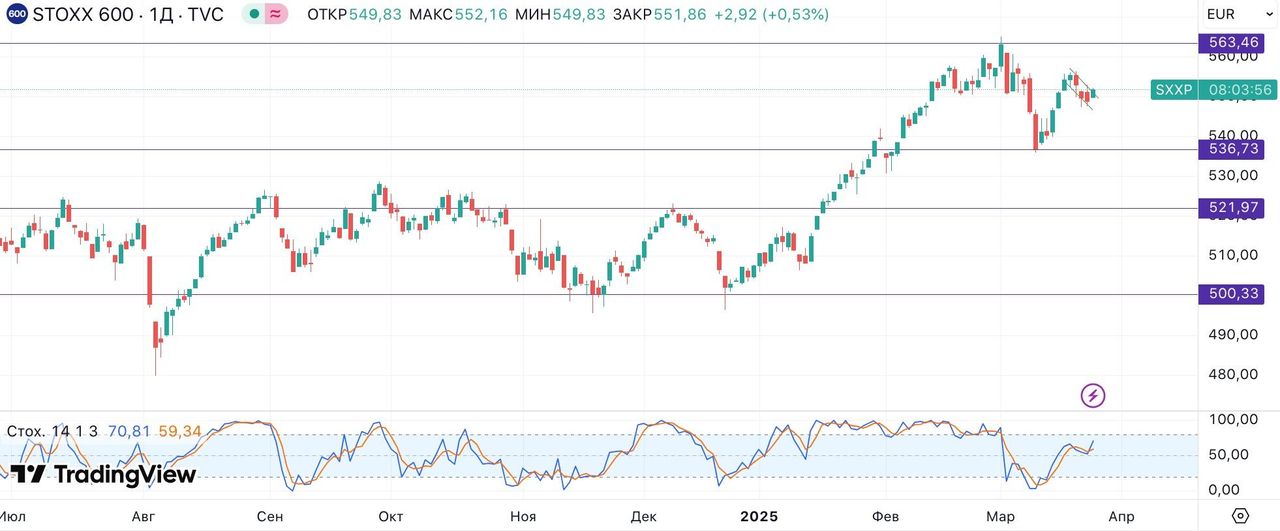This screenshot has height=531, width=1280.
Task: Open the EUR currency dropdown
Action: pyautogui.click(x=1220, y=14)
